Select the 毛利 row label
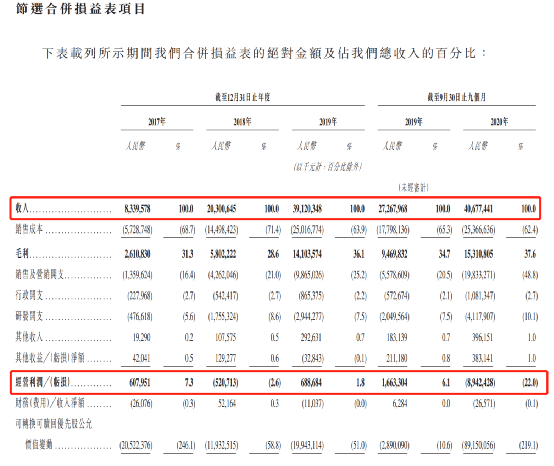This screenshot has height=466, width=554. pyautogui.click(x=22, y=253)
